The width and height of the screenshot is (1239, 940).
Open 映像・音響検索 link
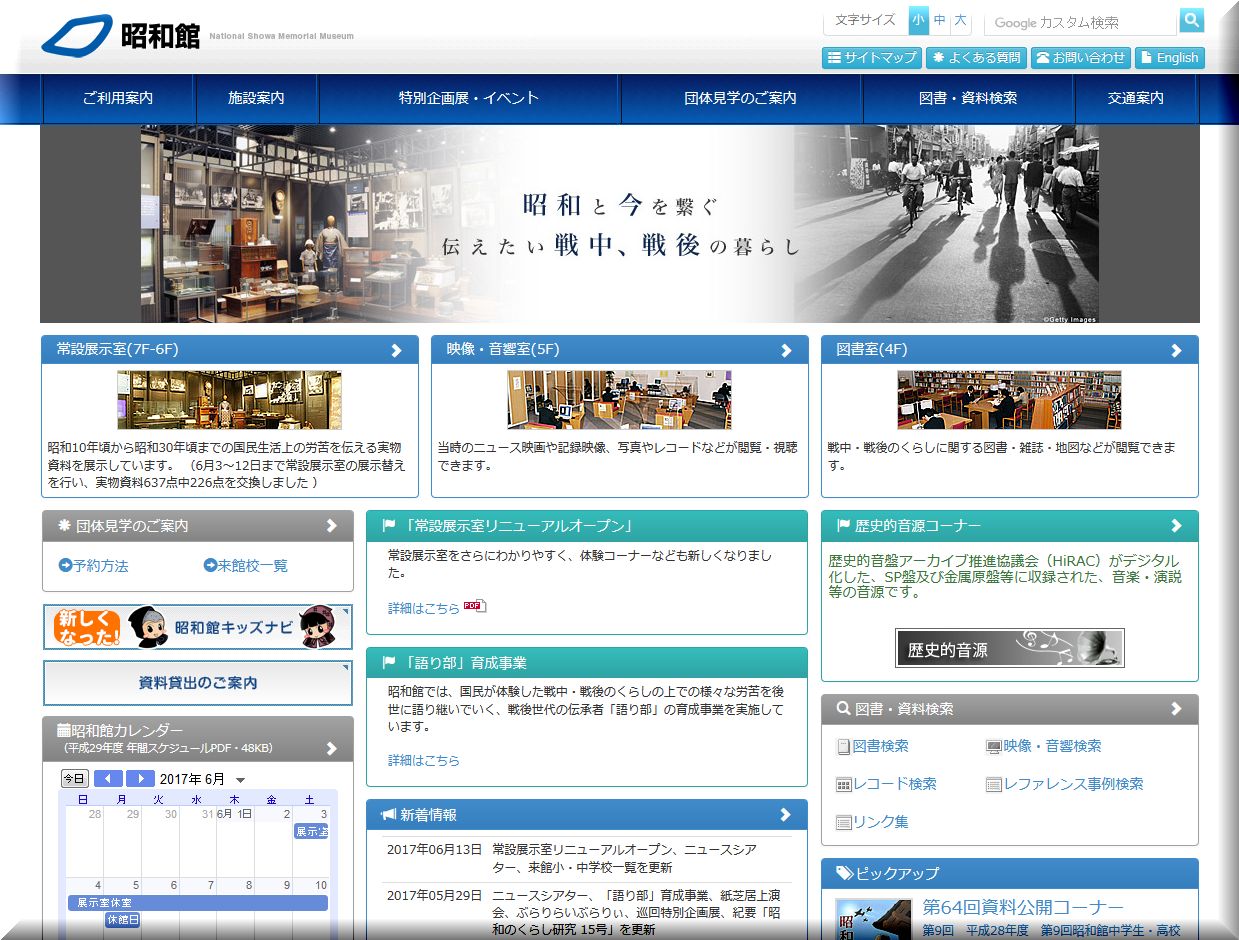point(1044,746)
